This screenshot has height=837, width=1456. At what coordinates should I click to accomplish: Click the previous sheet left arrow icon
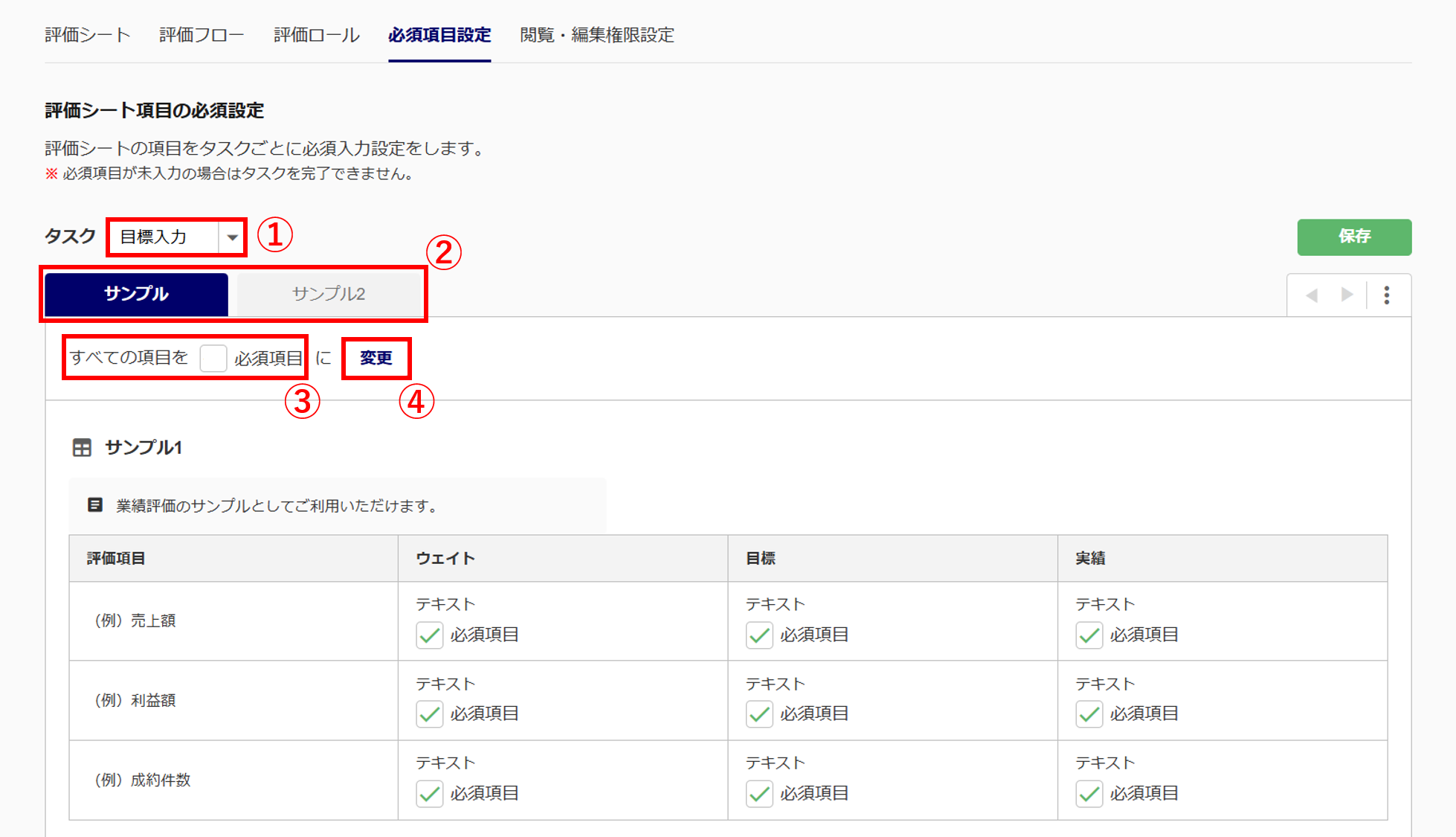1312,295
